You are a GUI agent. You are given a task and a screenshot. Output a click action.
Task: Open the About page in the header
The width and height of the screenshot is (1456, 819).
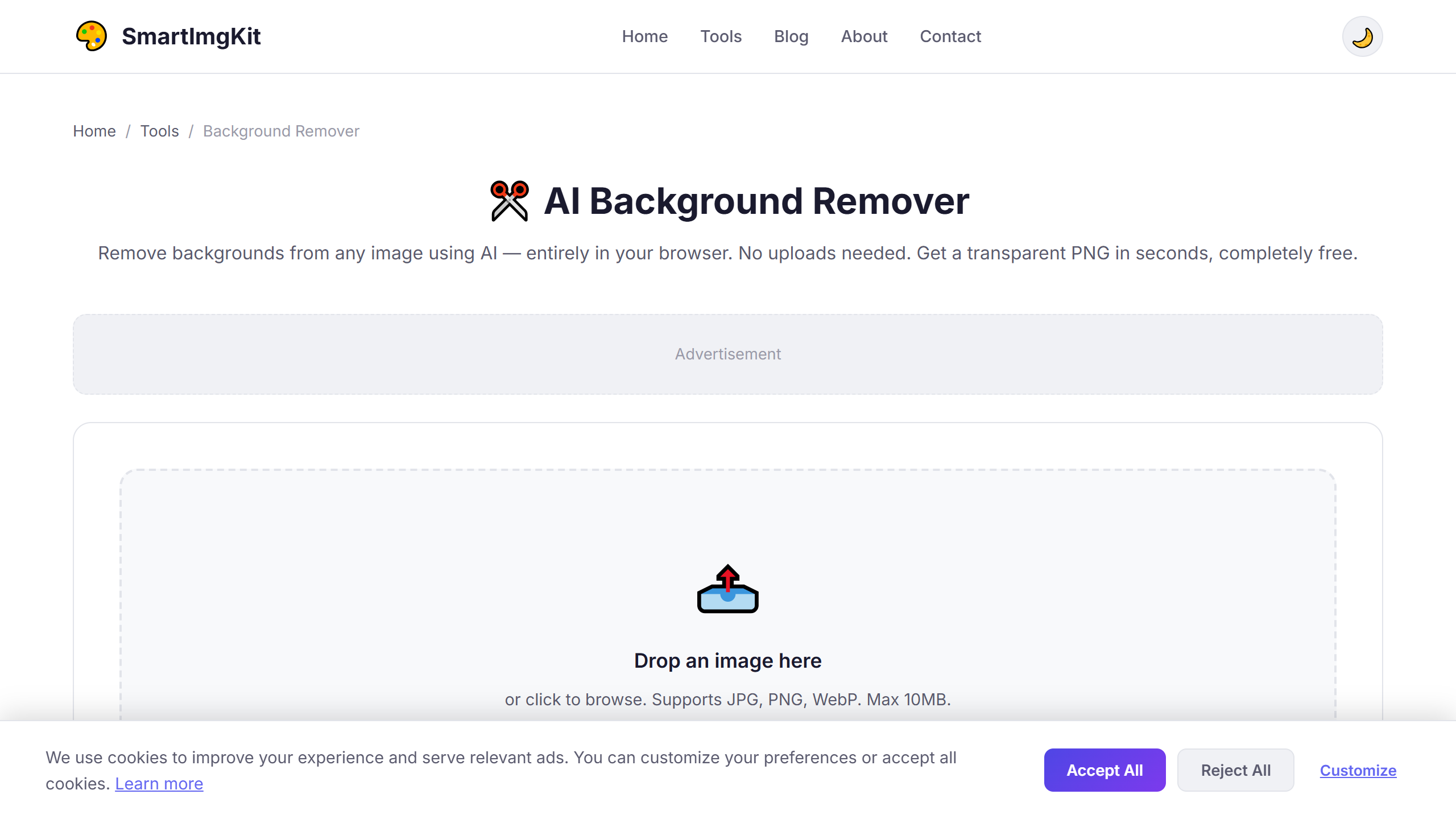click(x=864, y=36)
